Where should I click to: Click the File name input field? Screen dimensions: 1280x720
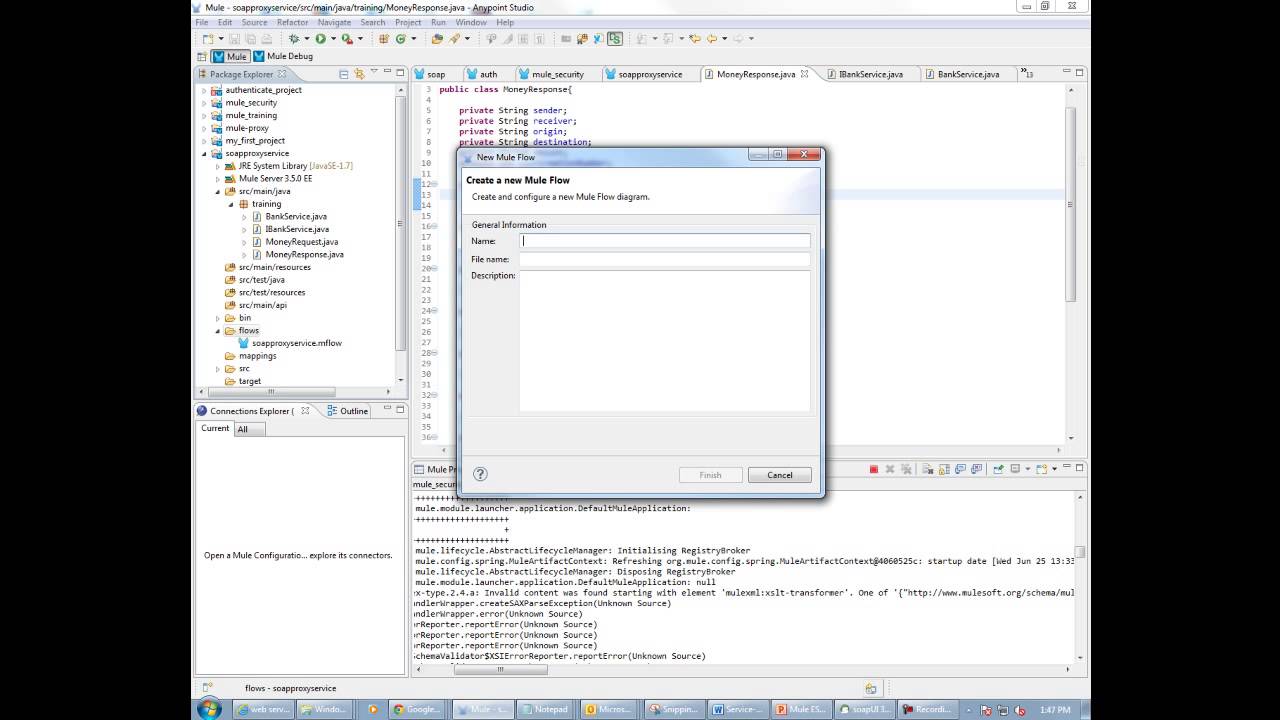[x=665, y=259]
